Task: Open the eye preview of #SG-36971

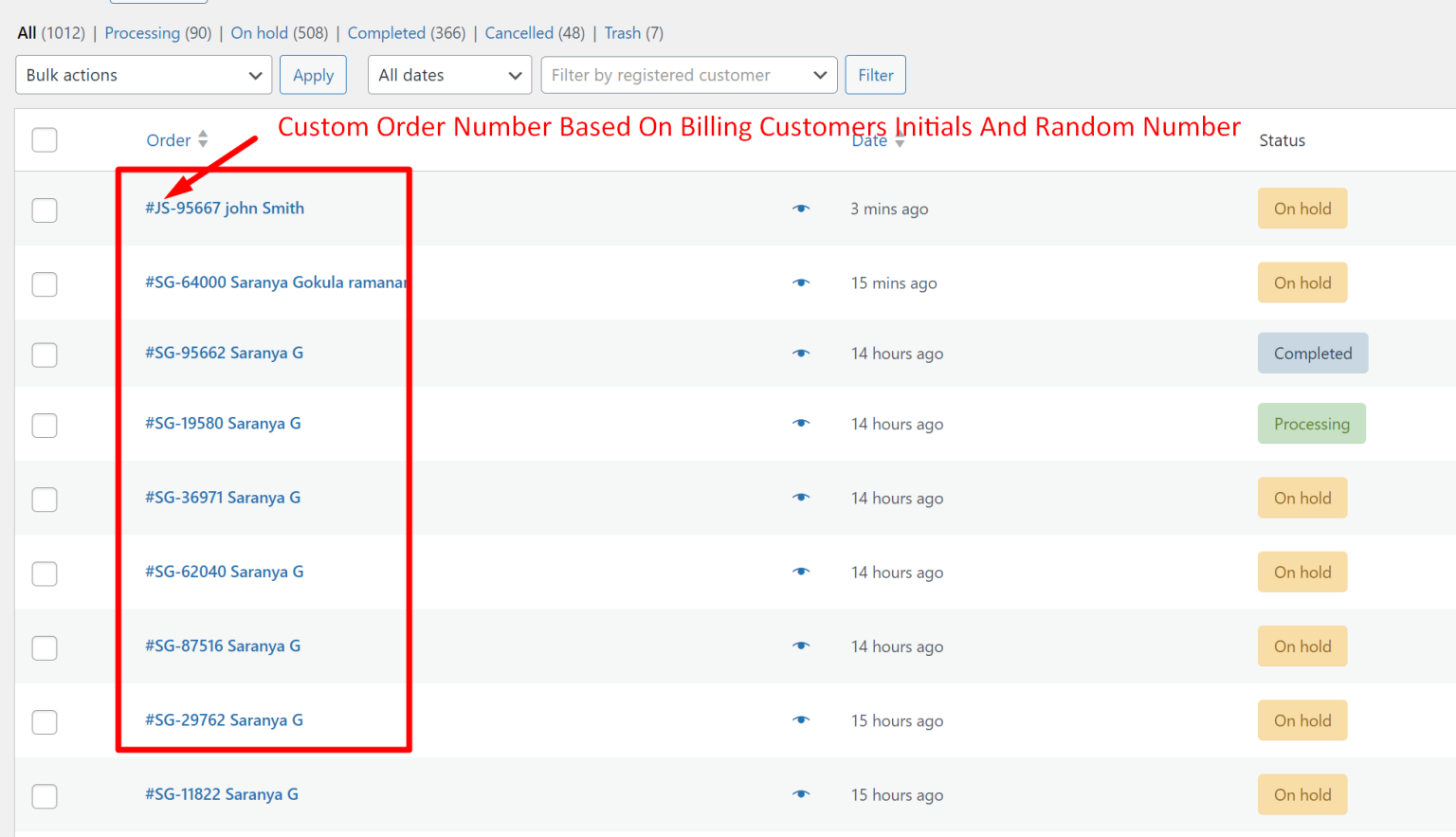Action: point(801,498)
